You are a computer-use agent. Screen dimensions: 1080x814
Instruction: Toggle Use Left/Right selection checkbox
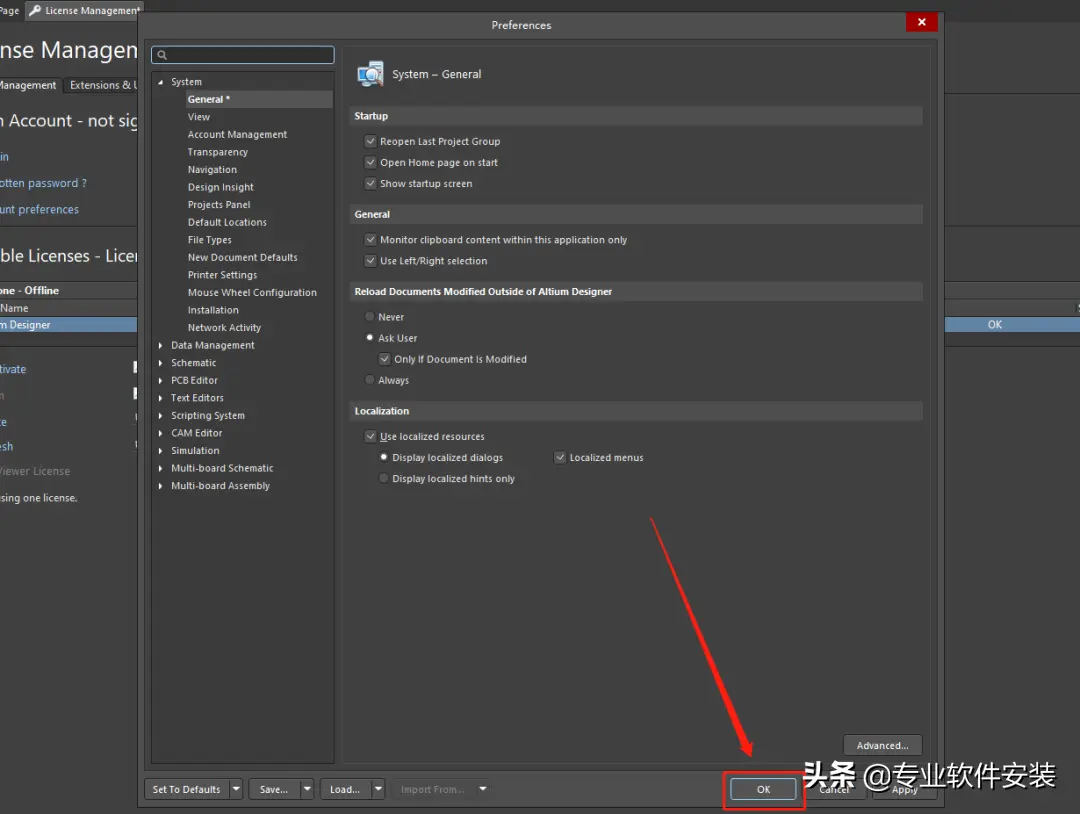click(371, 261)
